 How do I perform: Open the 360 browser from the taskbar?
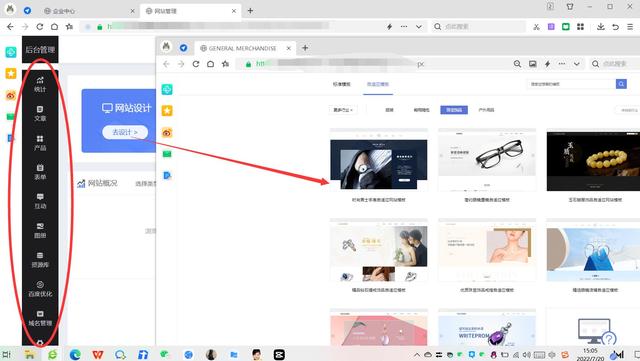tap(52, 354)
